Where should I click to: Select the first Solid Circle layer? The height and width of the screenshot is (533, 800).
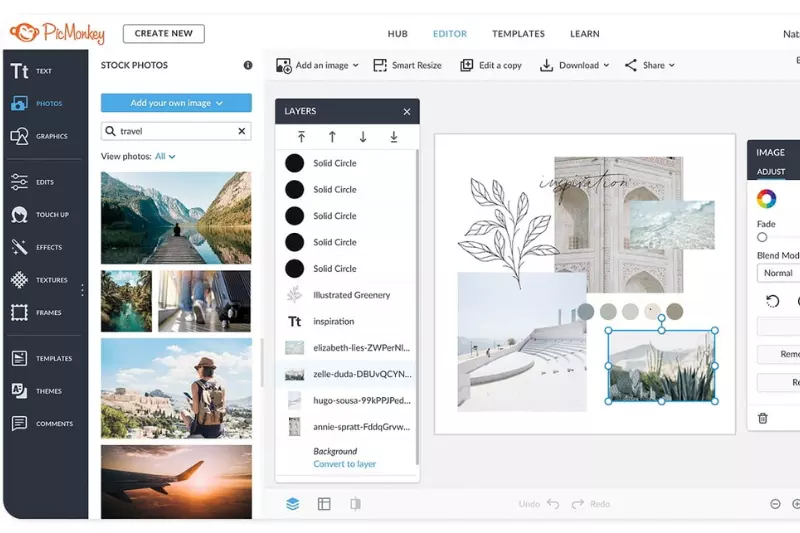[346, 163]
